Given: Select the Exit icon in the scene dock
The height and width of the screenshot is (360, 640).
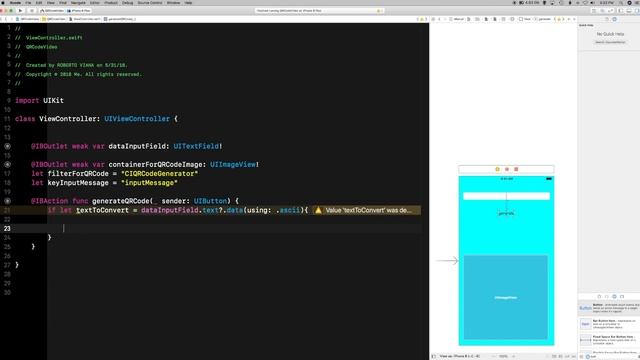Looking at the screenshot, I should pos(516,169).
